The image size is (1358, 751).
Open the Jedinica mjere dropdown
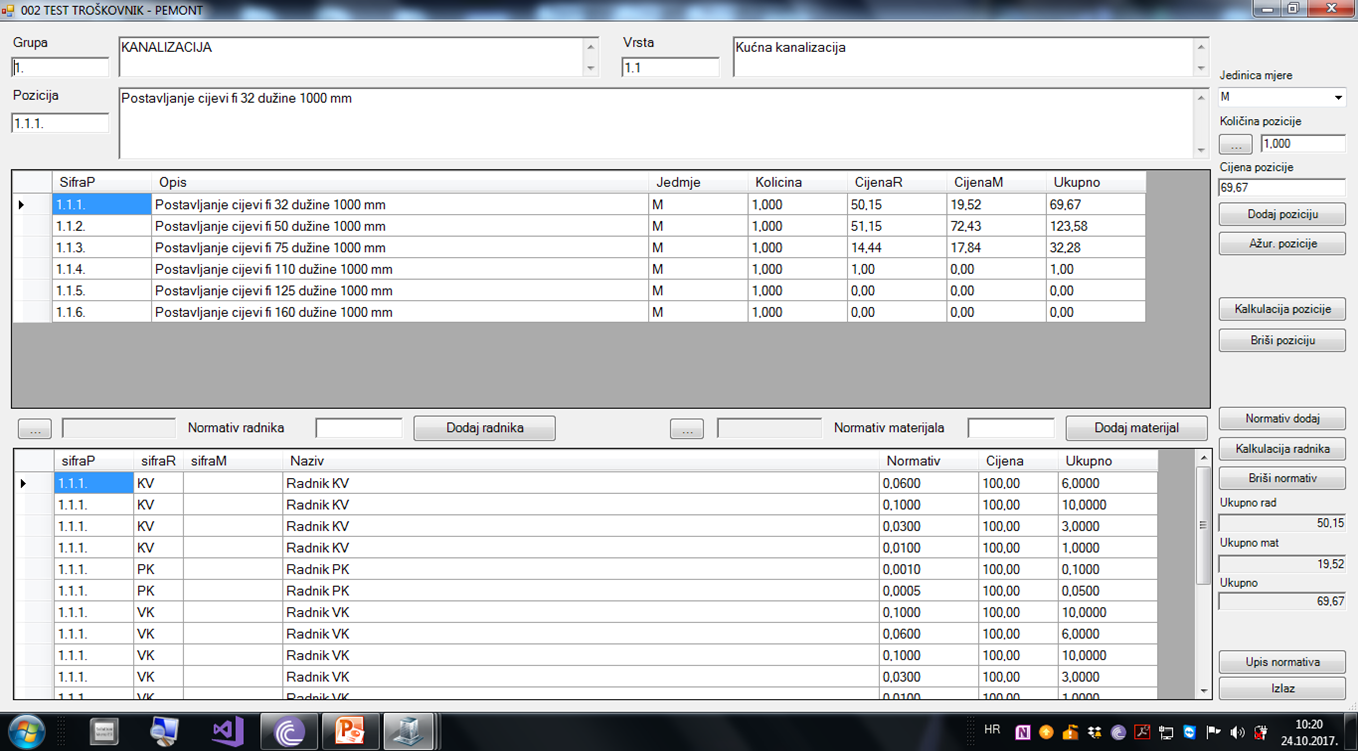point(1338,98)
